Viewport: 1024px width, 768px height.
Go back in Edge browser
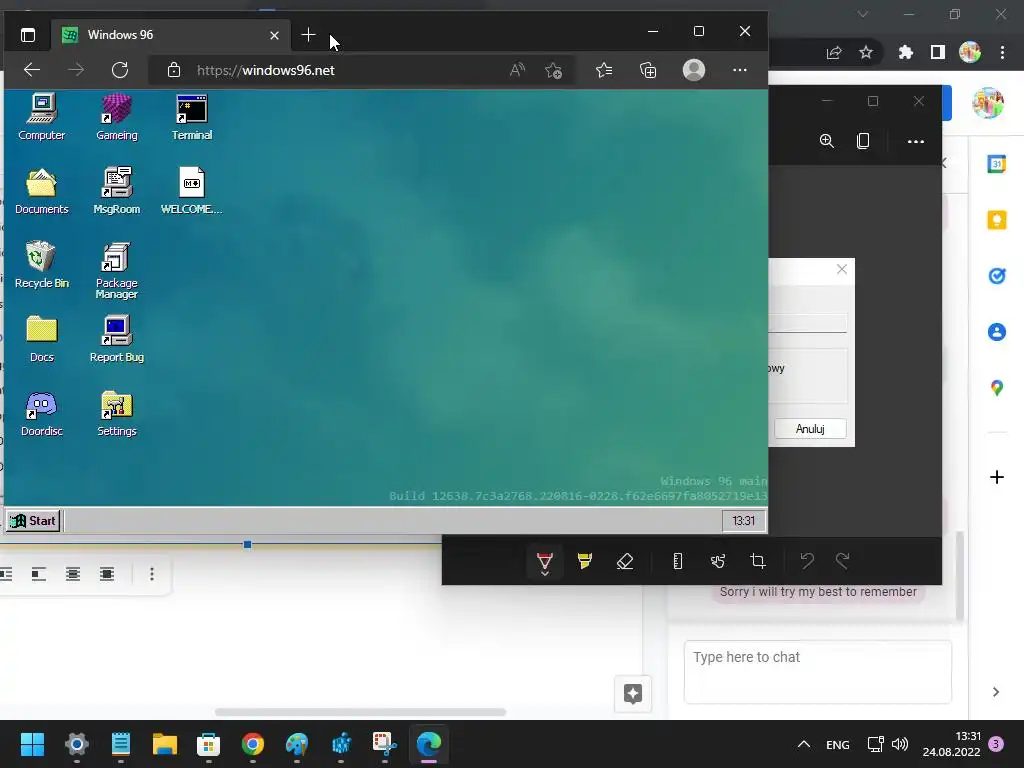tap(32, 70)
